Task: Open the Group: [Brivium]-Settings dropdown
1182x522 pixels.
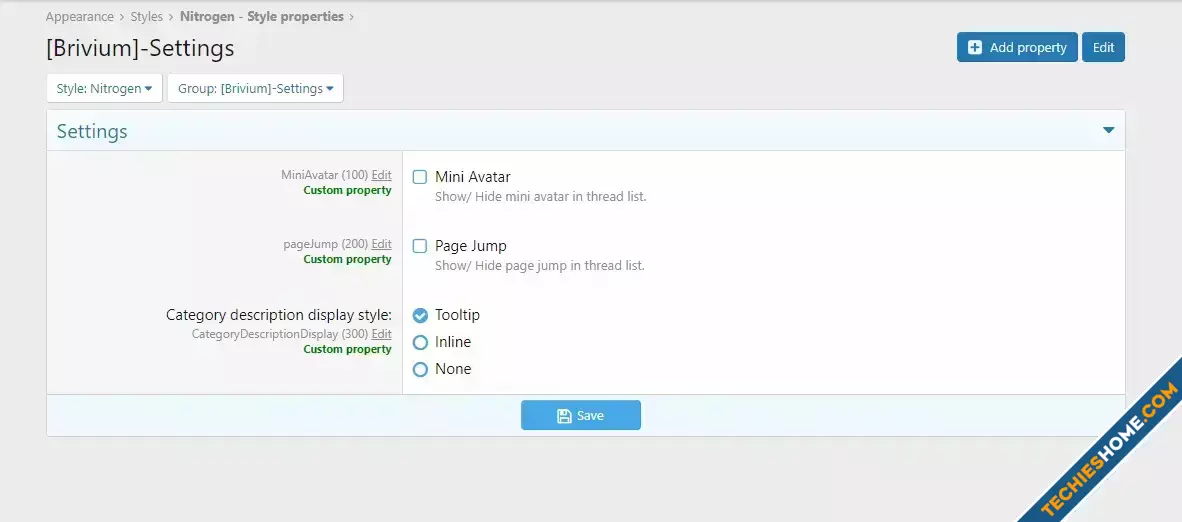Action: (x=255, y=88)
